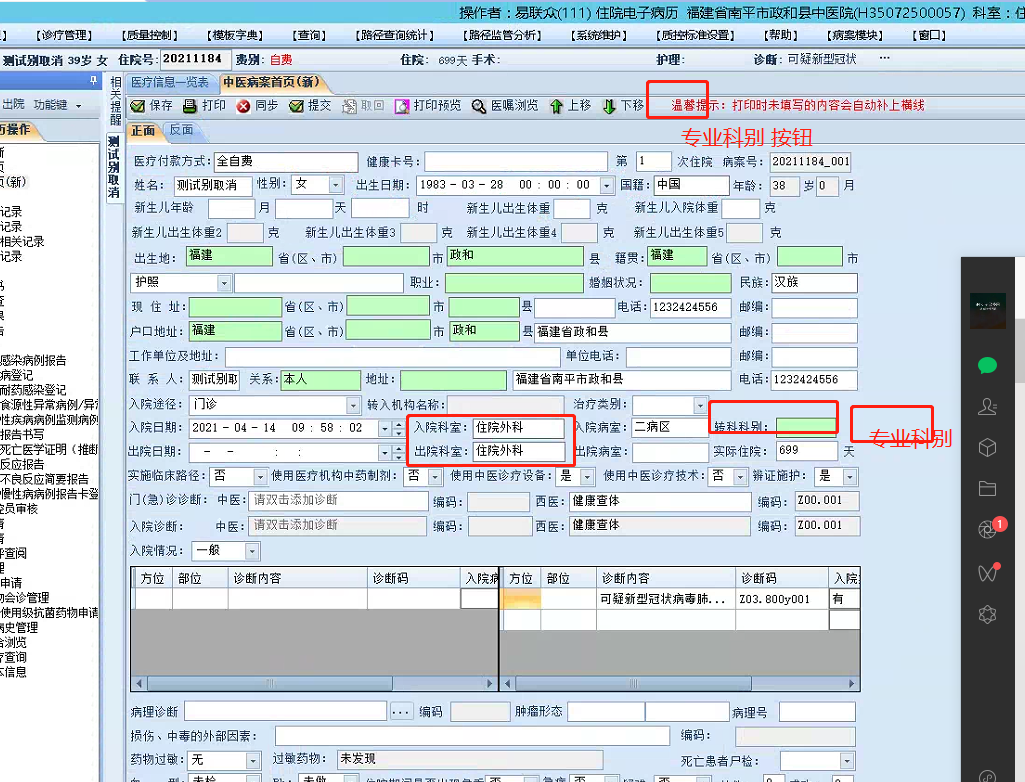Click the 打印 print icon

[x=190, y=106]
